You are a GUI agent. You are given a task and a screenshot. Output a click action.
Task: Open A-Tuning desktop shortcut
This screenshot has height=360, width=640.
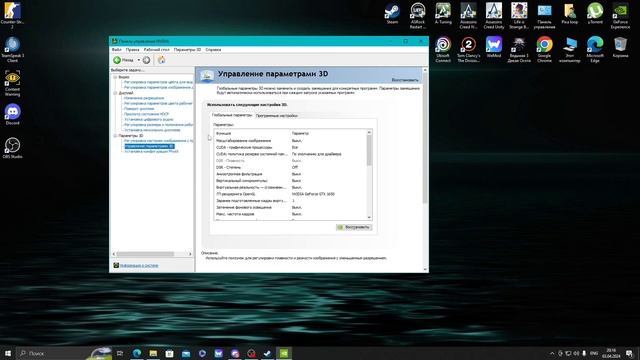click(x=443, y=14)
